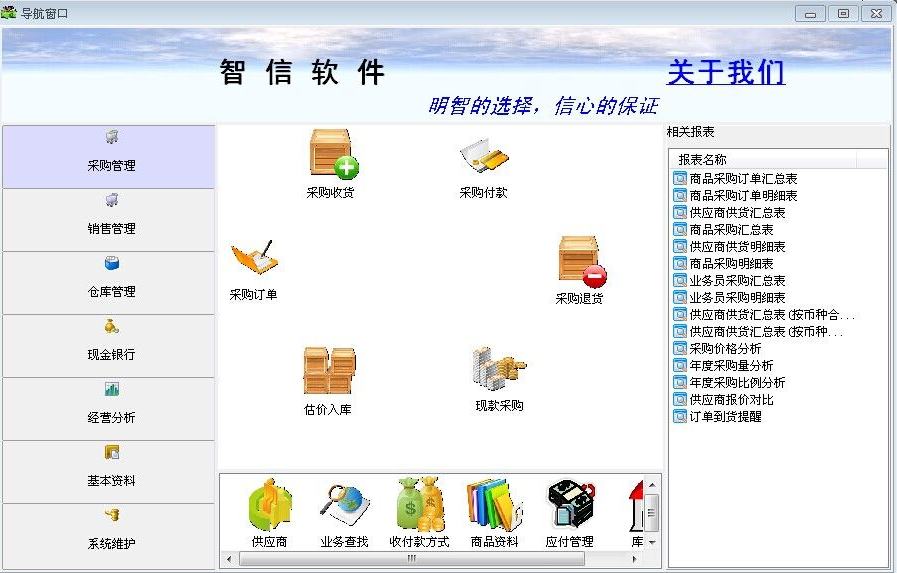This screenshot has width=897, height=573.
Task: Select the 销售管理 sidebar module
Action: (x=109, y=220)
